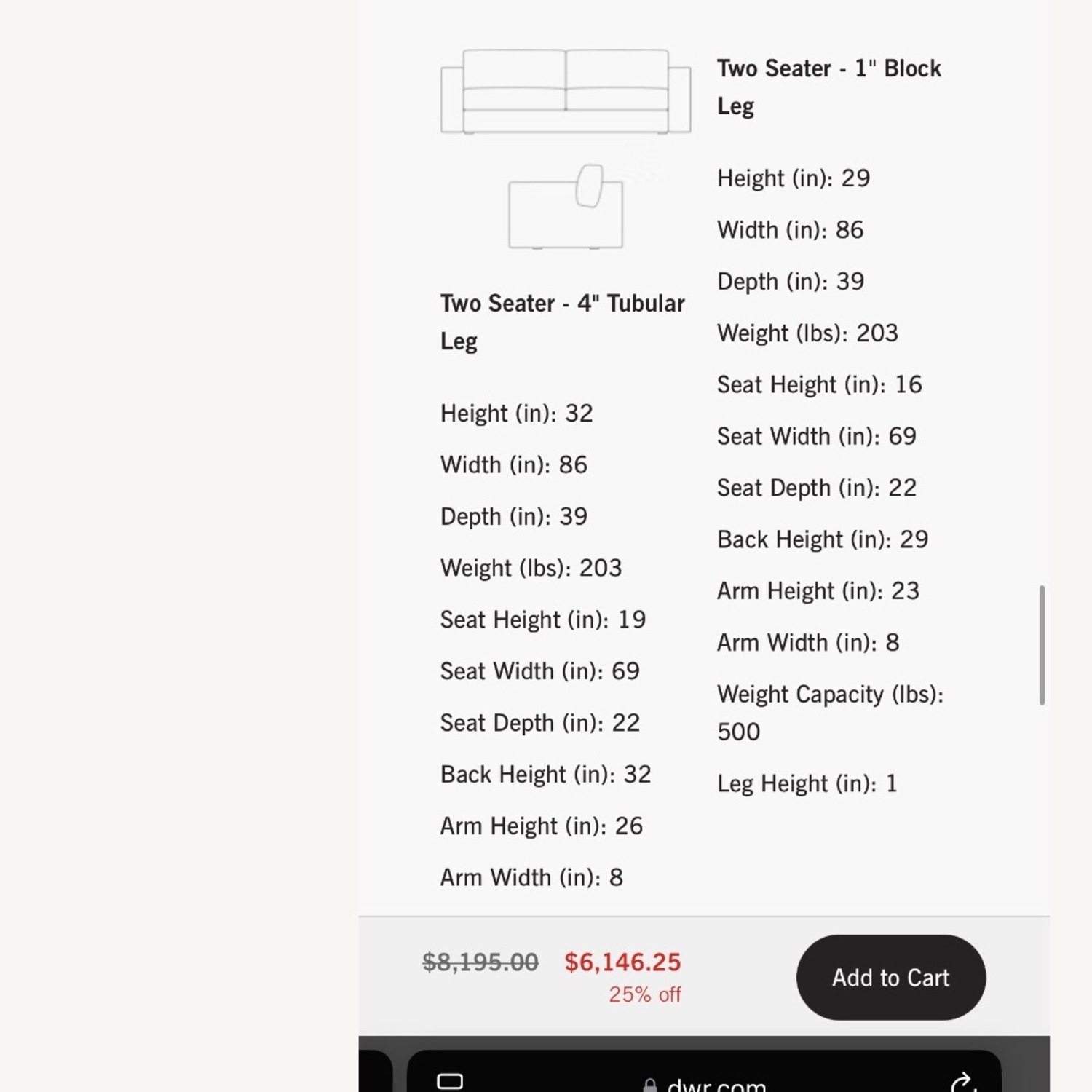Click the Leg Height (in): 1 line
1092x1092 pixels.
click(807, 783)
